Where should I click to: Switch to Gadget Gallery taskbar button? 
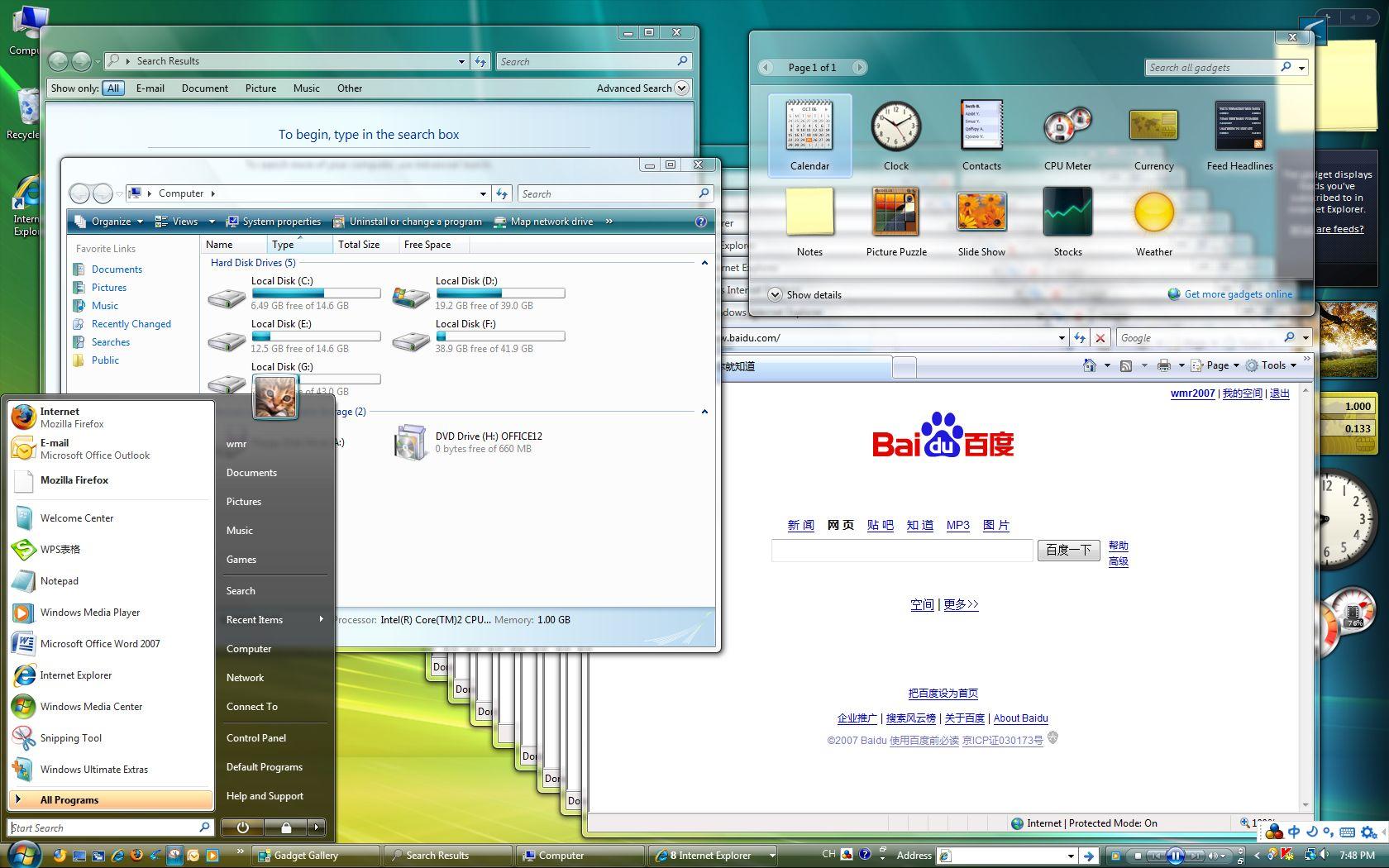[x=314, y=856]
